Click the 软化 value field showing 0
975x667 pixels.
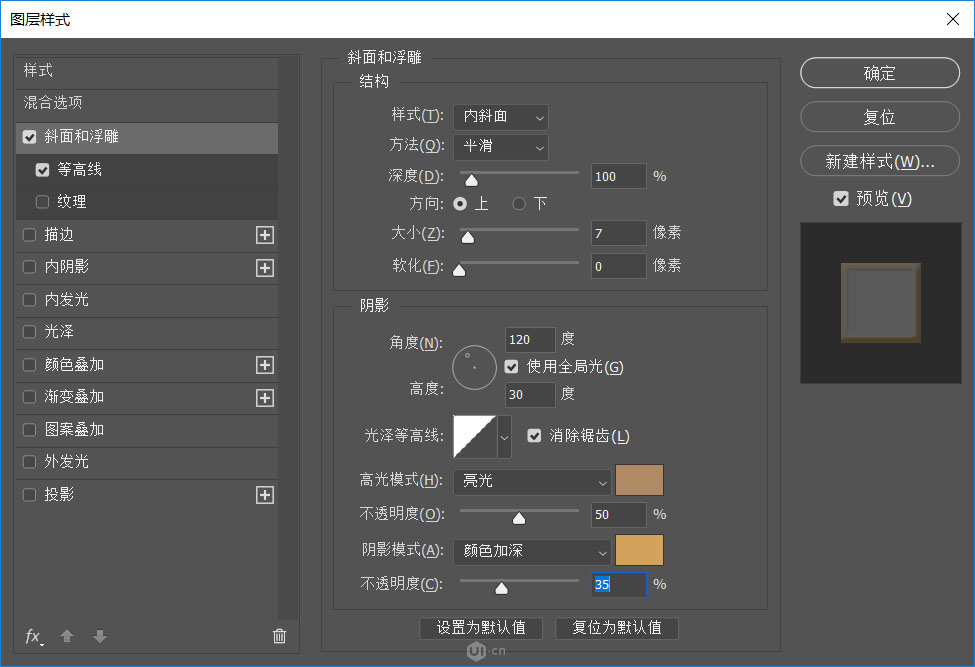click(x=618, y=267)
